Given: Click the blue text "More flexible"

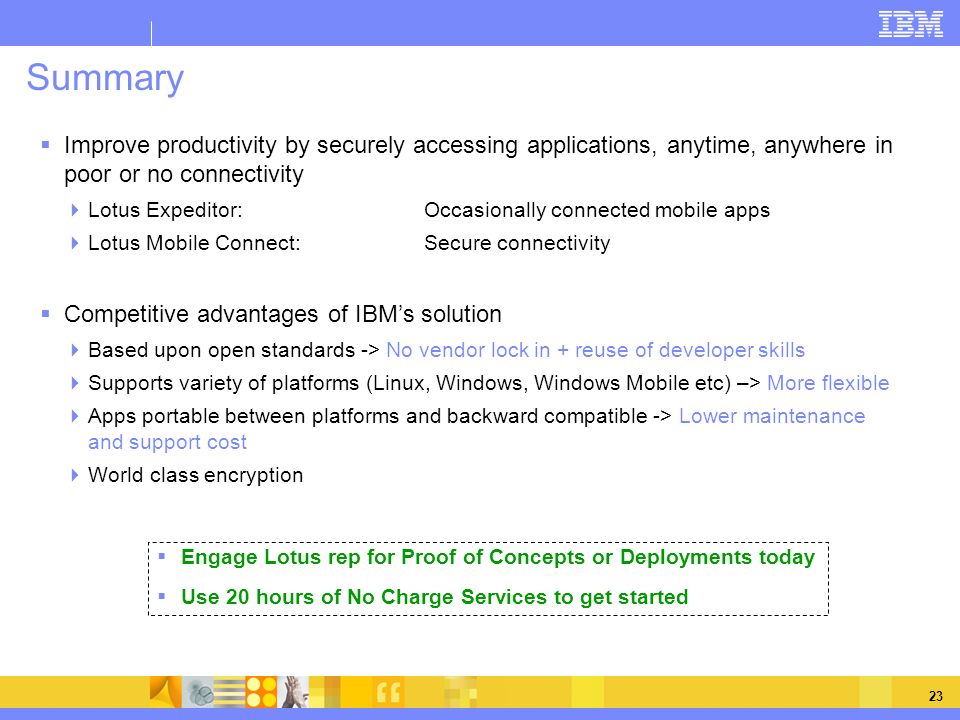Looking at the screenshot, I should point(828,383).
